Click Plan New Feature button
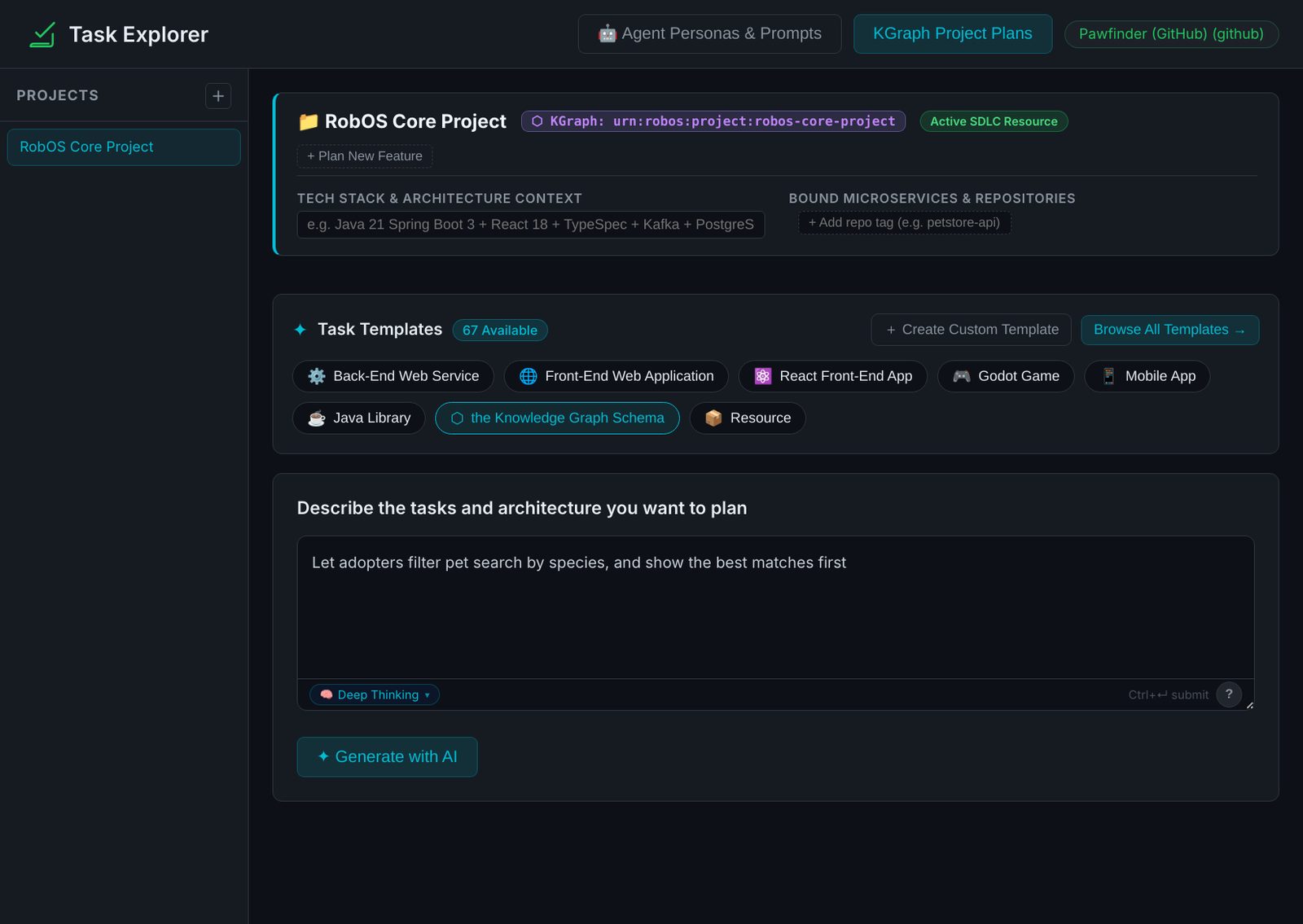 coord(365,156)
